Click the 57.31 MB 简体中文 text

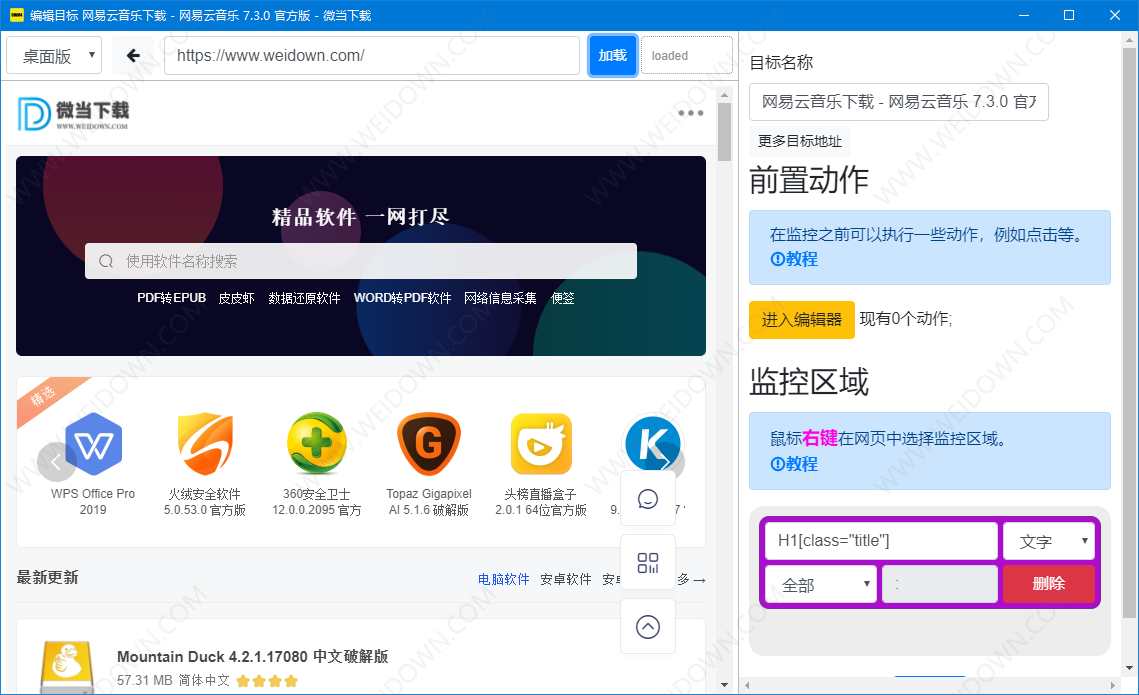(x=173, y=680)
